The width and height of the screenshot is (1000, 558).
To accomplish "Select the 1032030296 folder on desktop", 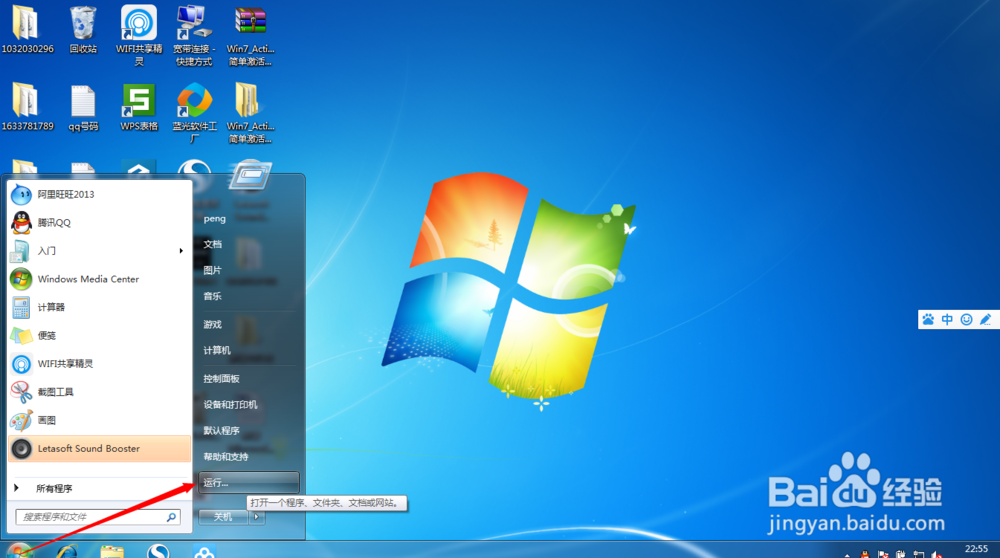I will coord(27,29).
